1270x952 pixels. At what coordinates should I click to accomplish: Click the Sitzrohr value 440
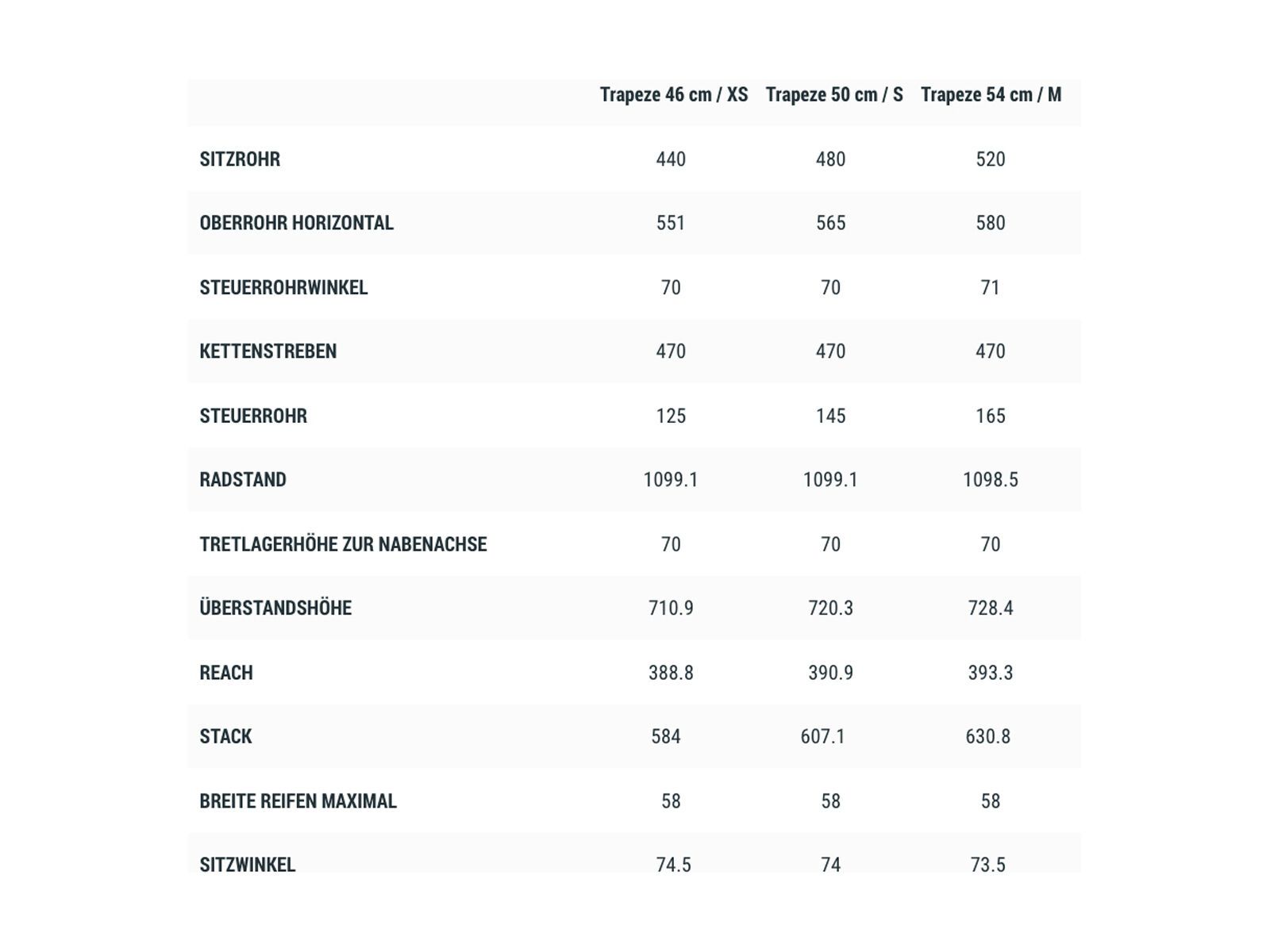click(x=671, y=159)
